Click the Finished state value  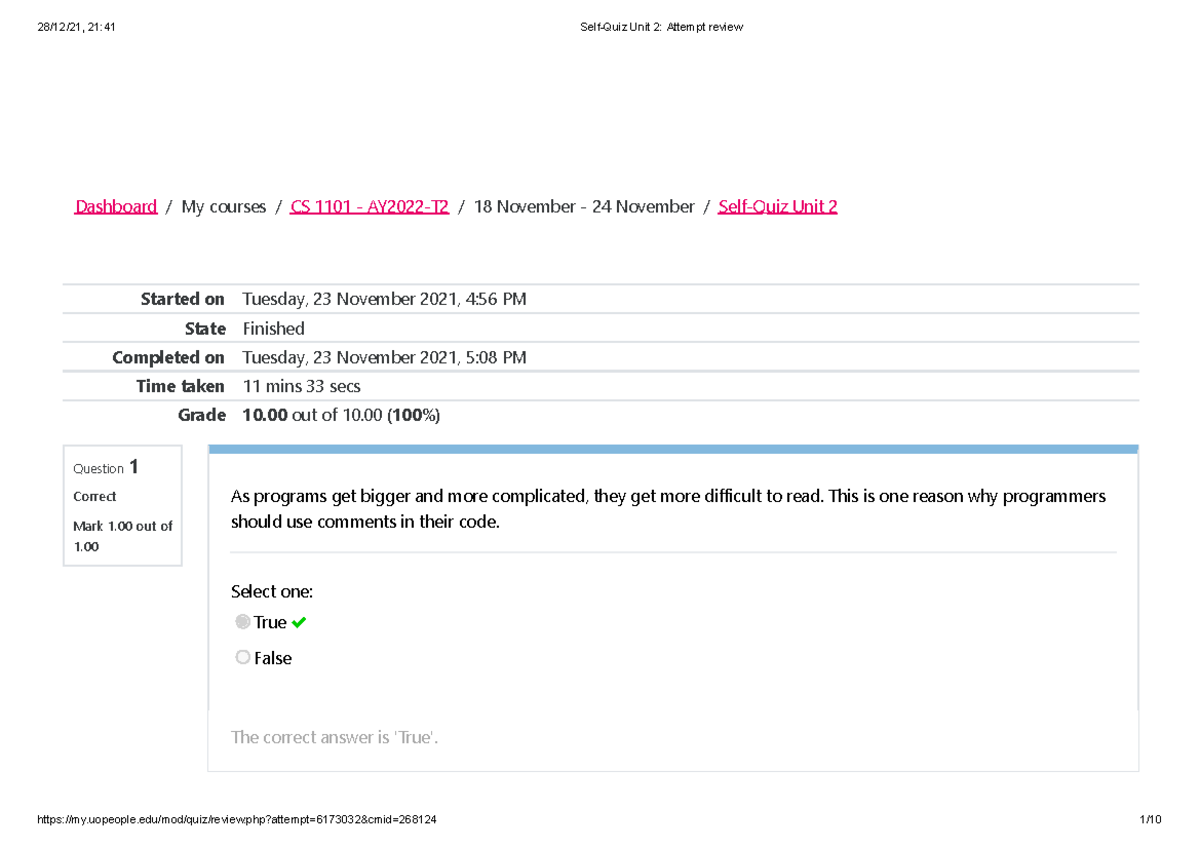(x=273, y=329)
